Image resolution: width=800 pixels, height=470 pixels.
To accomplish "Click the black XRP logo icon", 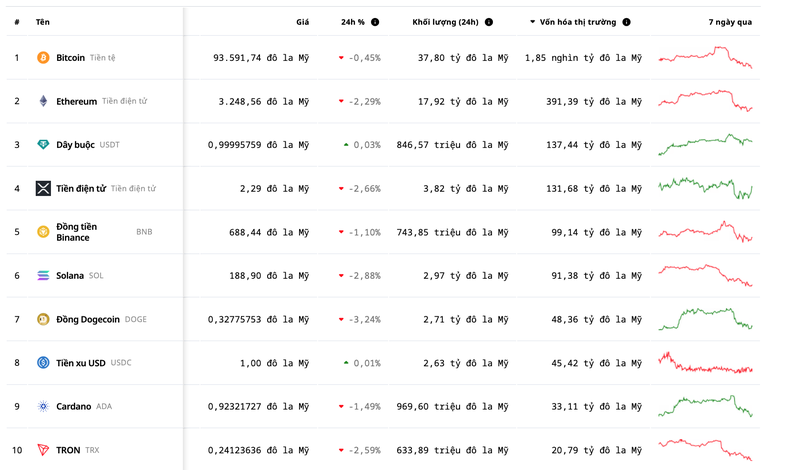I will 43,188.
